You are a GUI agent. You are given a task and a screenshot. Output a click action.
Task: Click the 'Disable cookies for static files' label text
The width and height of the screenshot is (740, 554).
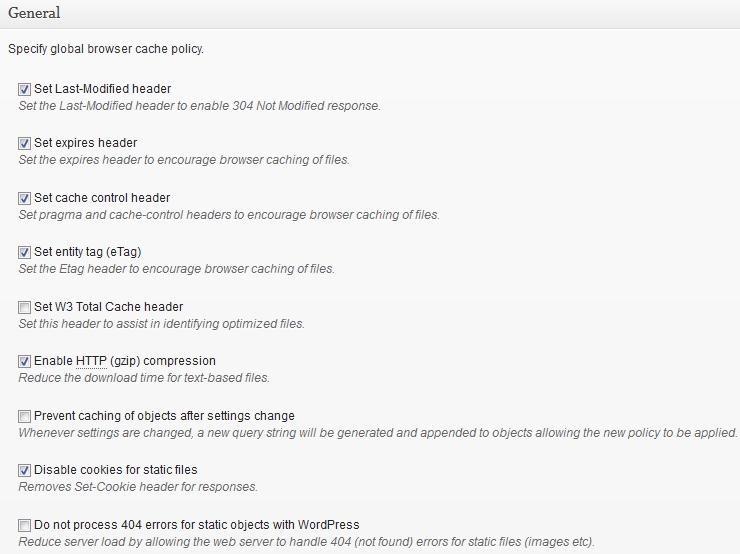[115, 470]
